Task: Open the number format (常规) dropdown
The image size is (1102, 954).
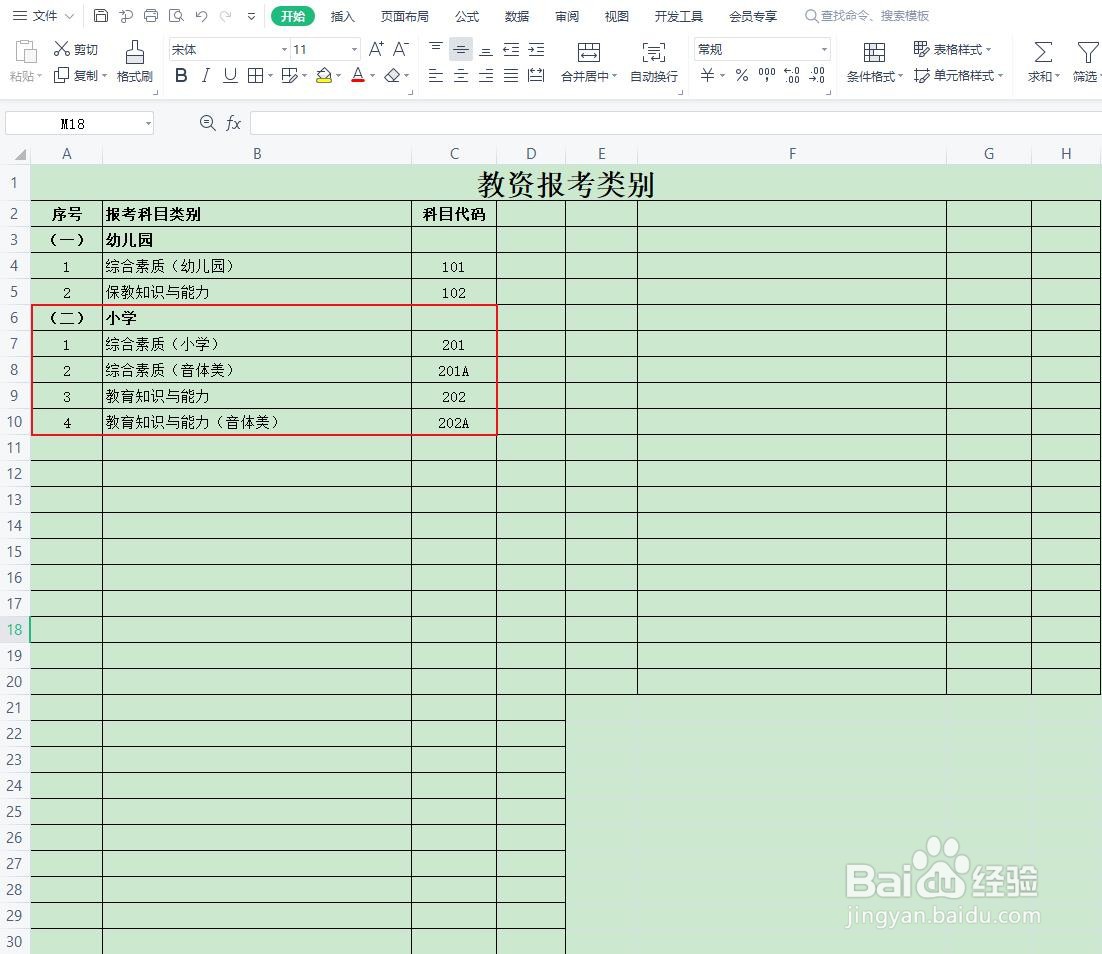Action: [823, 48]
